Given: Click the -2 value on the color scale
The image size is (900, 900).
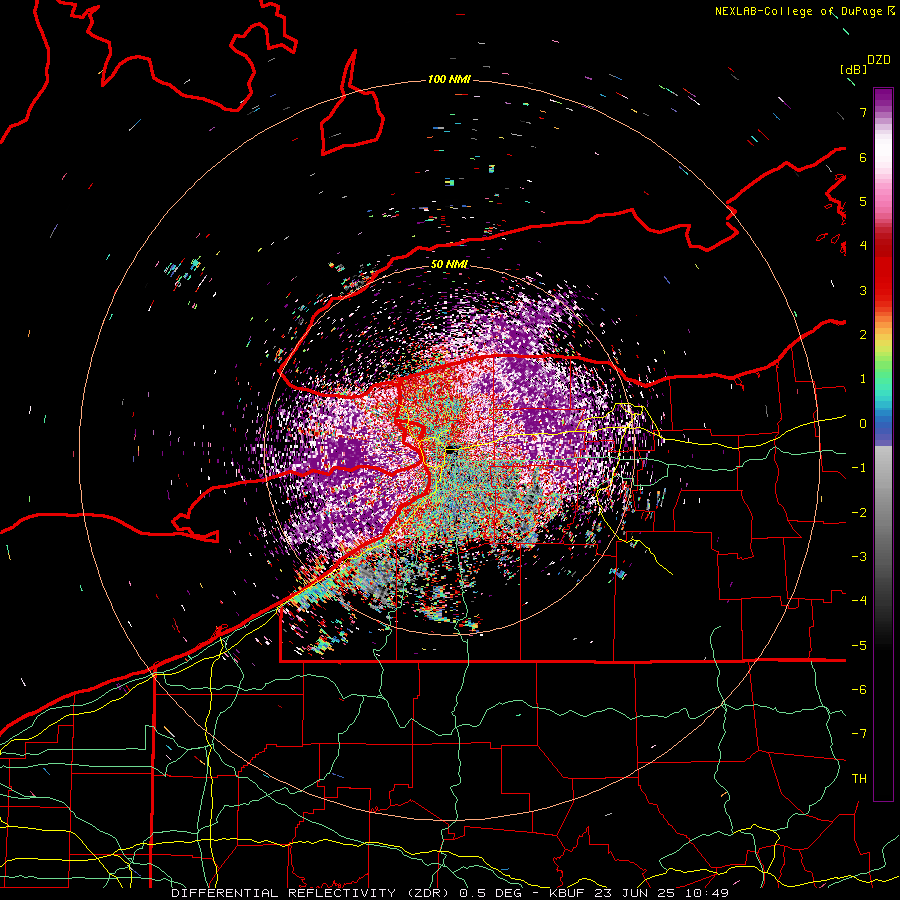Looking at the screenshot, I should point(859,513).
